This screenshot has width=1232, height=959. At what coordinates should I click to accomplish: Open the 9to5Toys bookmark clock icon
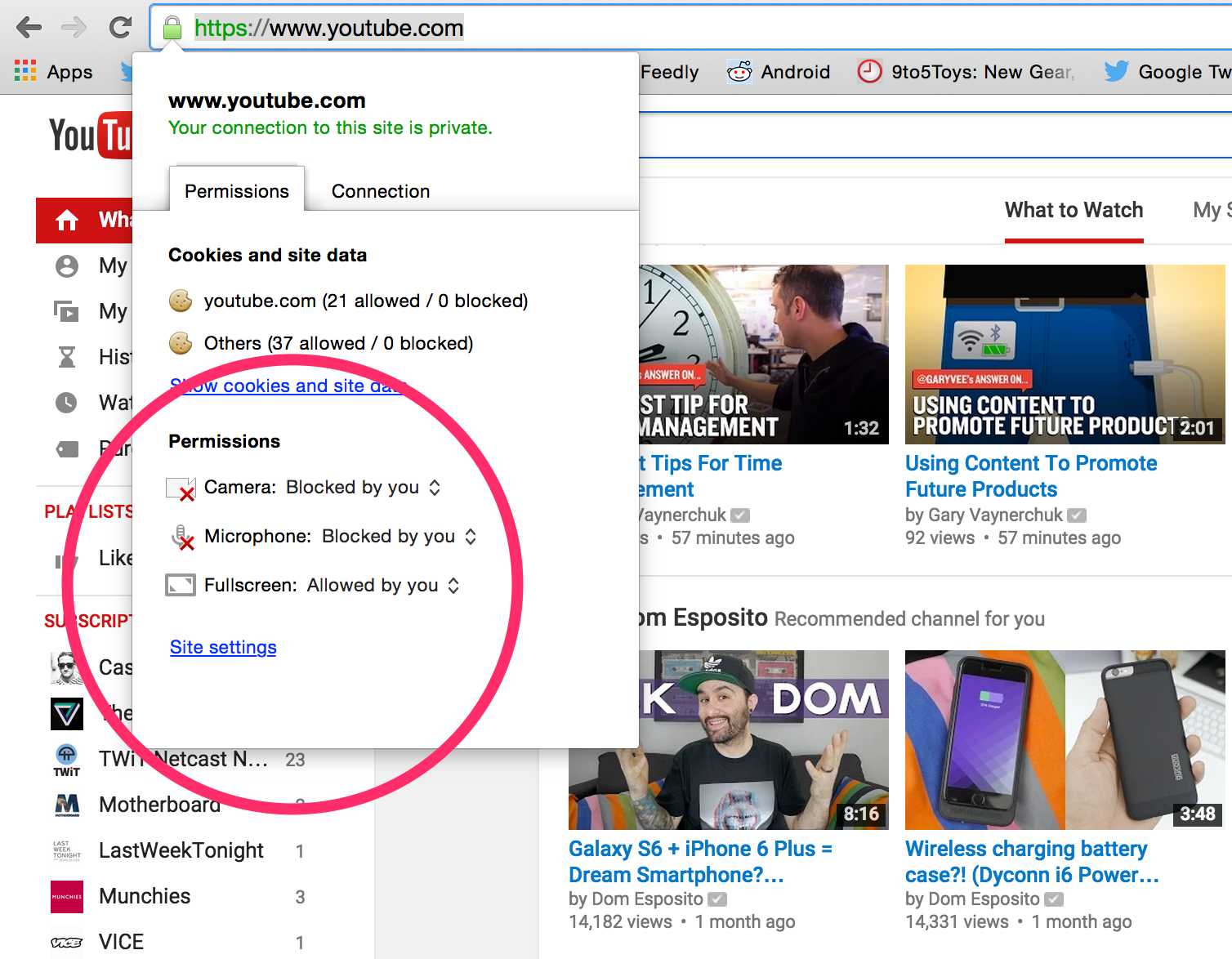point(869,72)
